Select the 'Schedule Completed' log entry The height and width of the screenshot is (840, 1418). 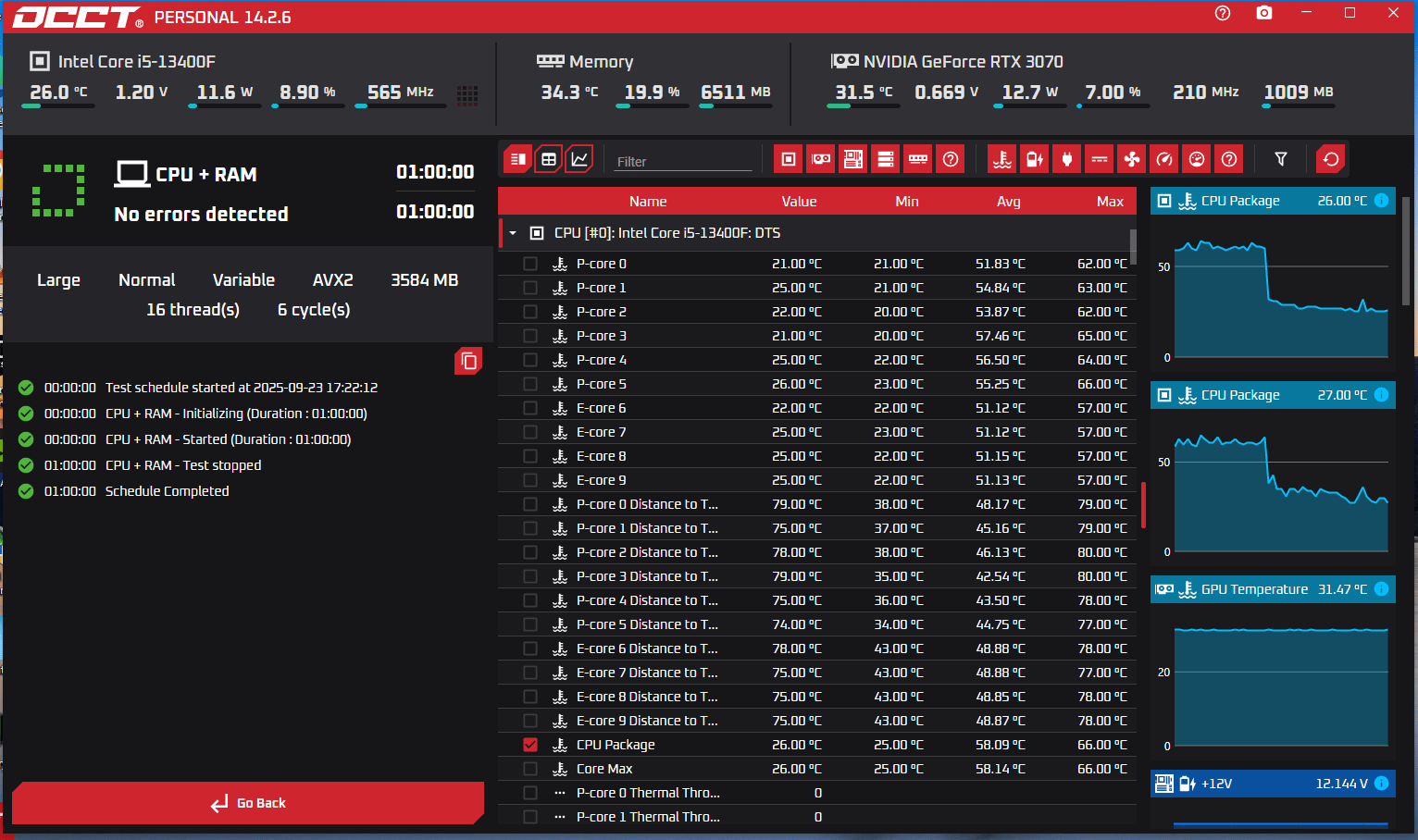[x=167, y=491]
